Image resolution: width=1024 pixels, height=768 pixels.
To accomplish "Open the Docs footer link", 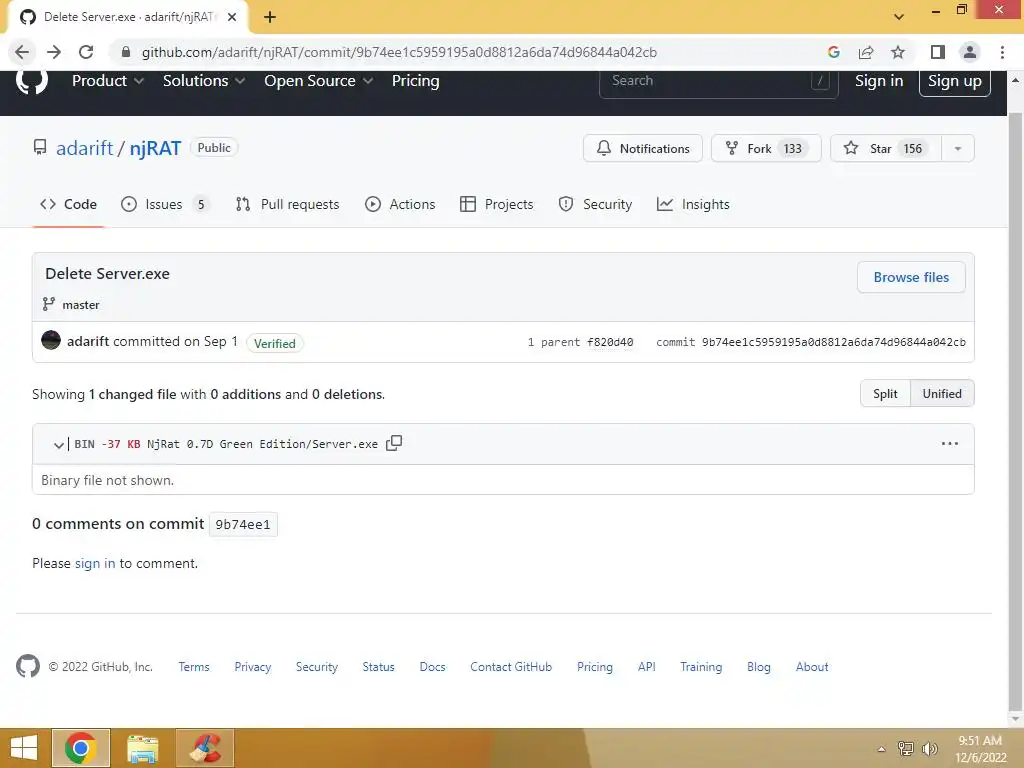I will 432,667.
